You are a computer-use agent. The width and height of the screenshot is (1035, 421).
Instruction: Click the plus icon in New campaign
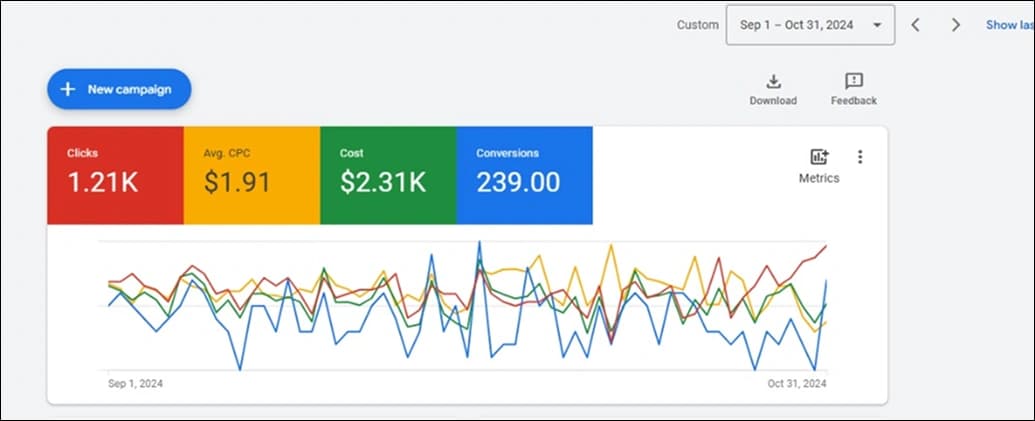(68, 89)
